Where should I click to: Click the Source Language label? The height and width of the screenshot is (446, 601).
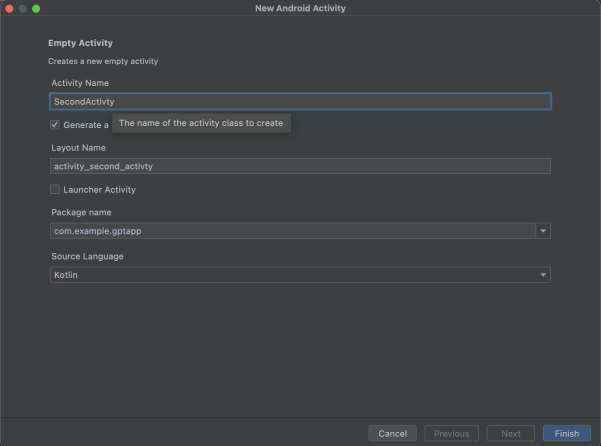(x=87, y=256)
